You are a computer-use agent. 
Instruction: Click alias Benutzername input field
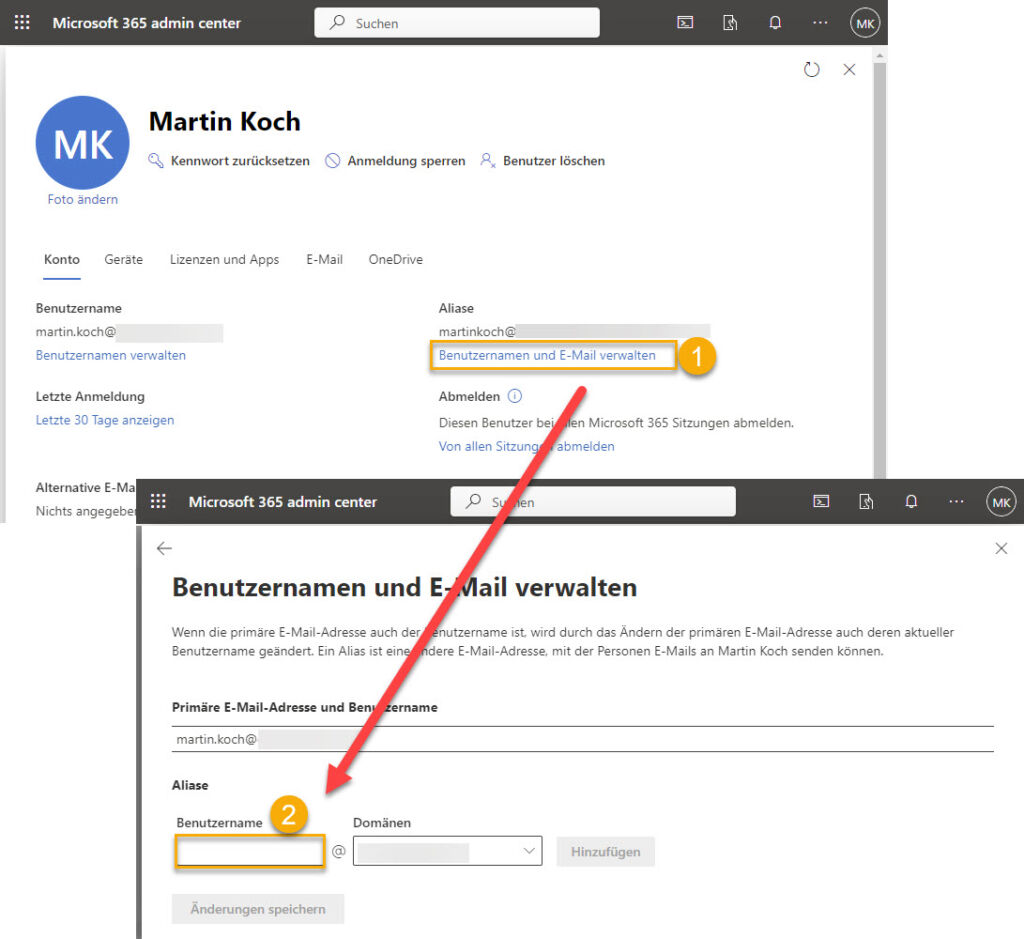(250, 851)
